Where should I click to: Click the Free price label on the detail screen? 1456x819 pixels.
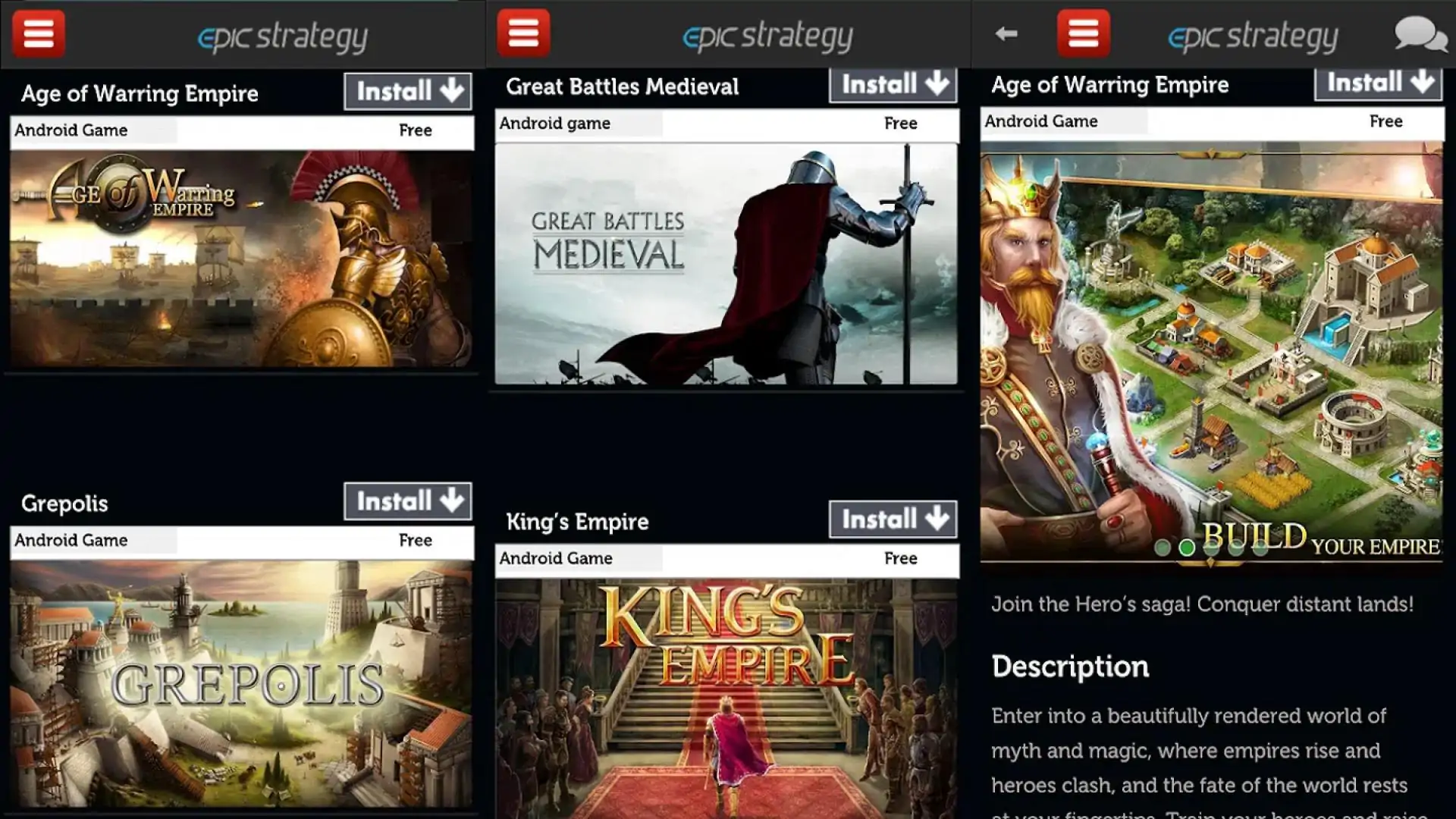pyautogui.click(x=1386, y=121)
